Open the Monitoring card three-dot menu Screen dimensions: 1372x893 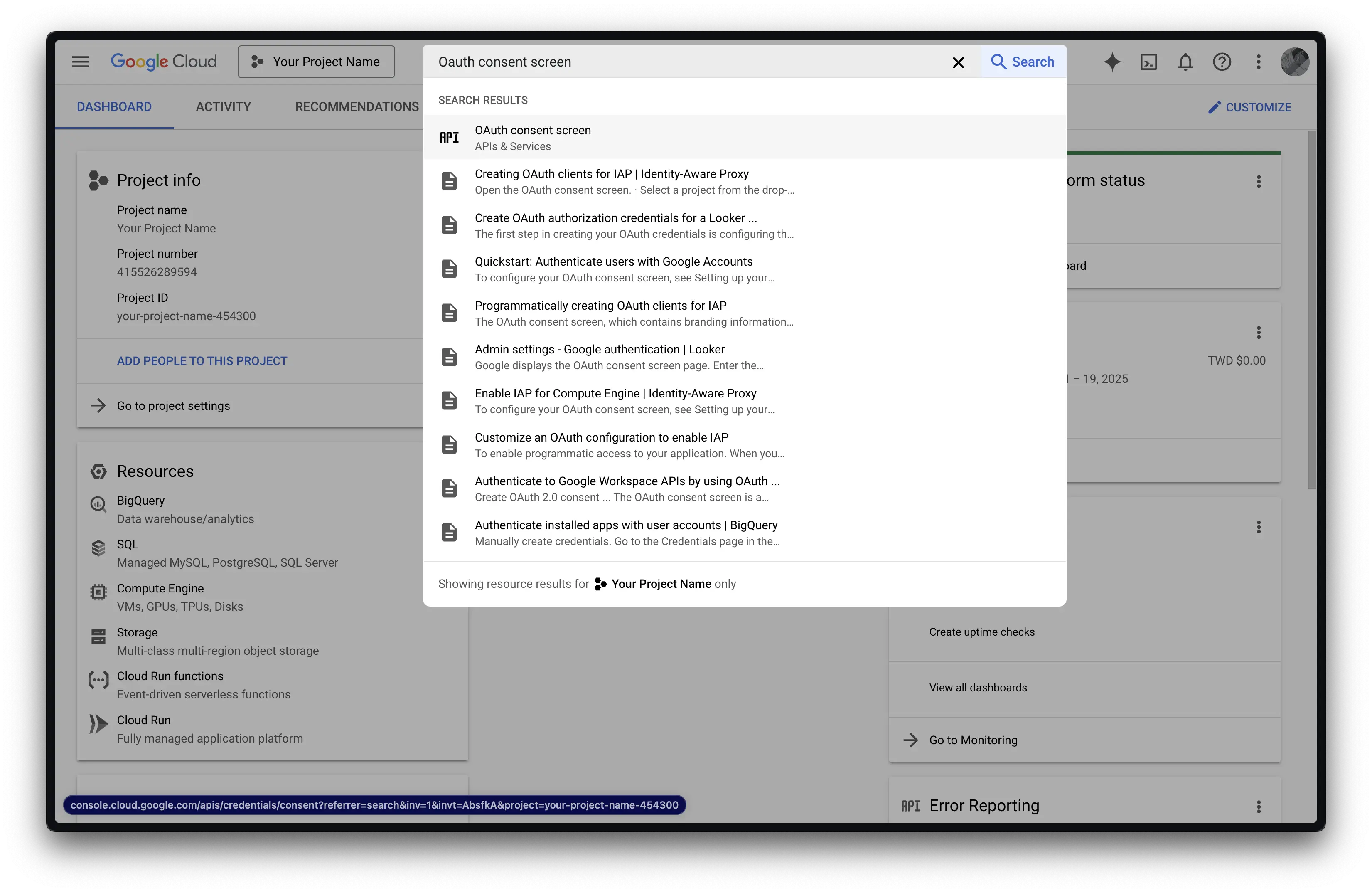[1259, 527]
